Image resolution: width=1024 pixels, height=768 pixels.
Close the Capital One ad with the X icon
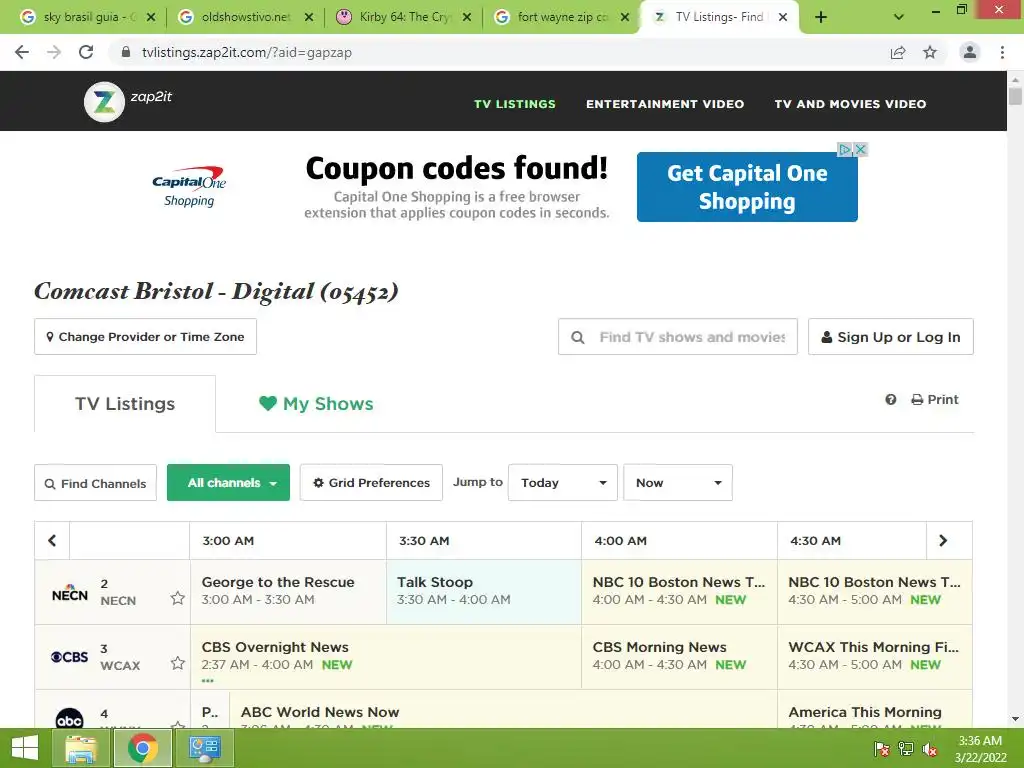pos(861,150)
